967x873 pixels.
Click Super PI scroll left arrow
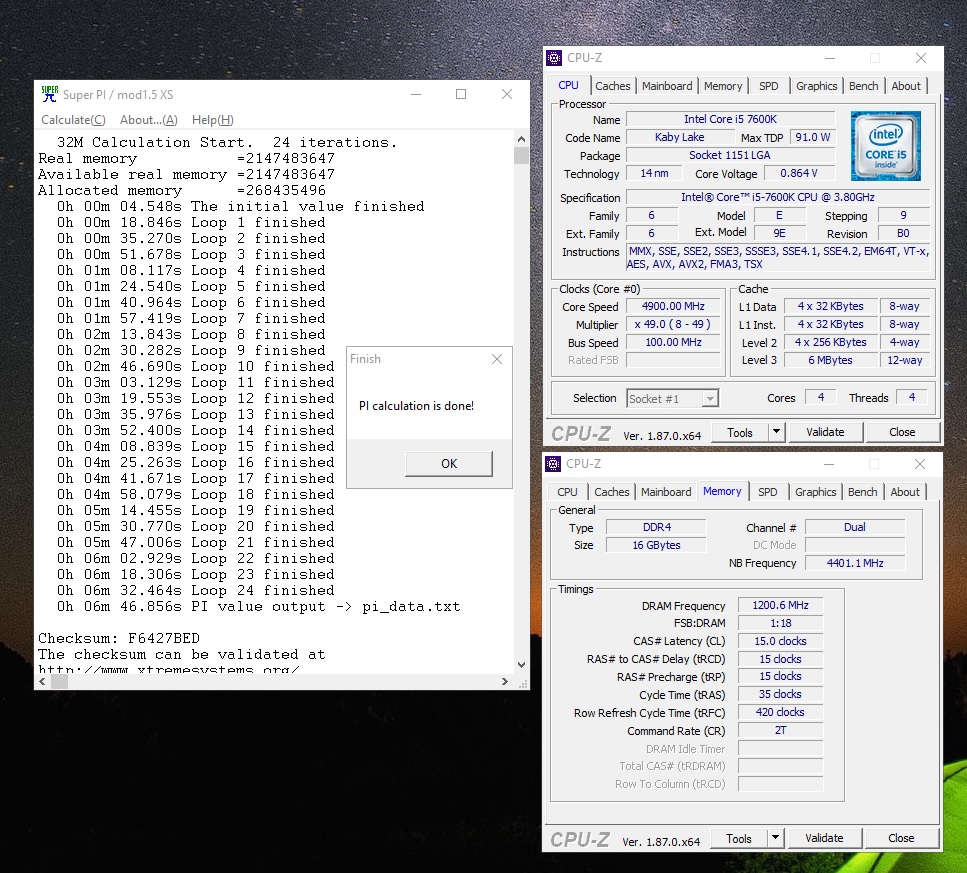click(x=43, y=681)
